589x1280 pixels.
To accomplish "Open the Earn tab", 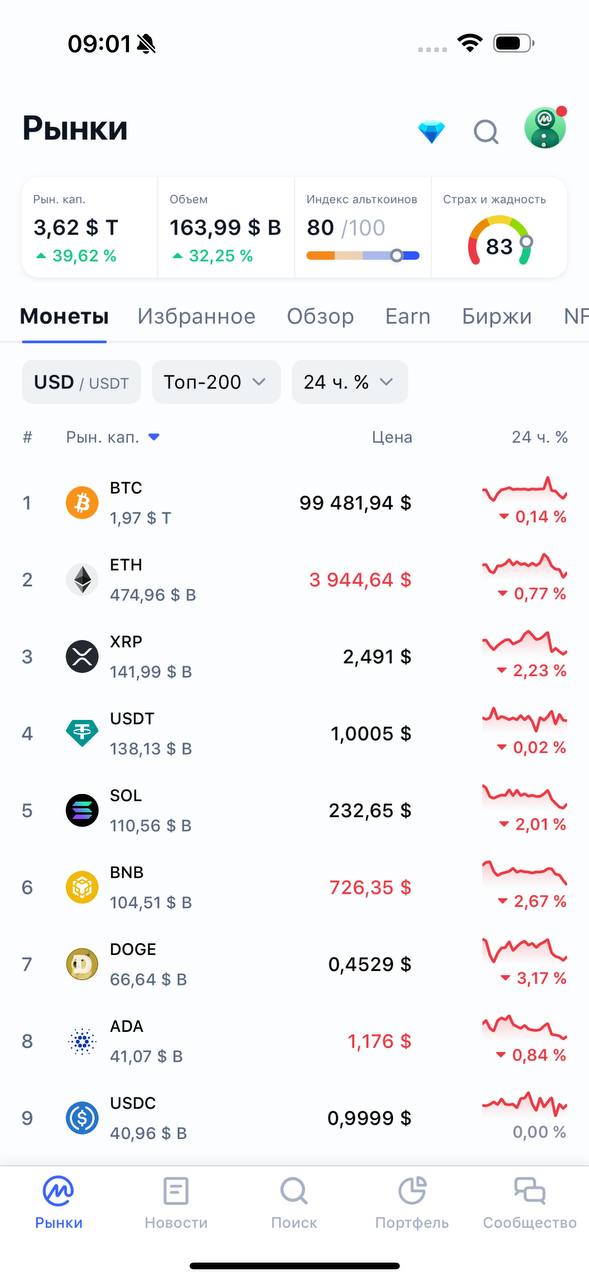I will 408,316.
